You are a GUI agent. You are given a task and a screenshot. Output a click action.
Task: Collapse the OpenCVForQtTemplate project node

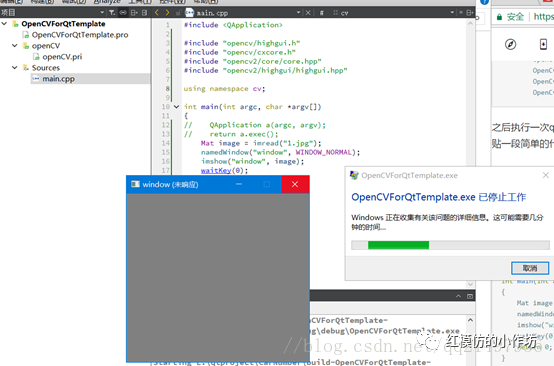tap(4, 24)
